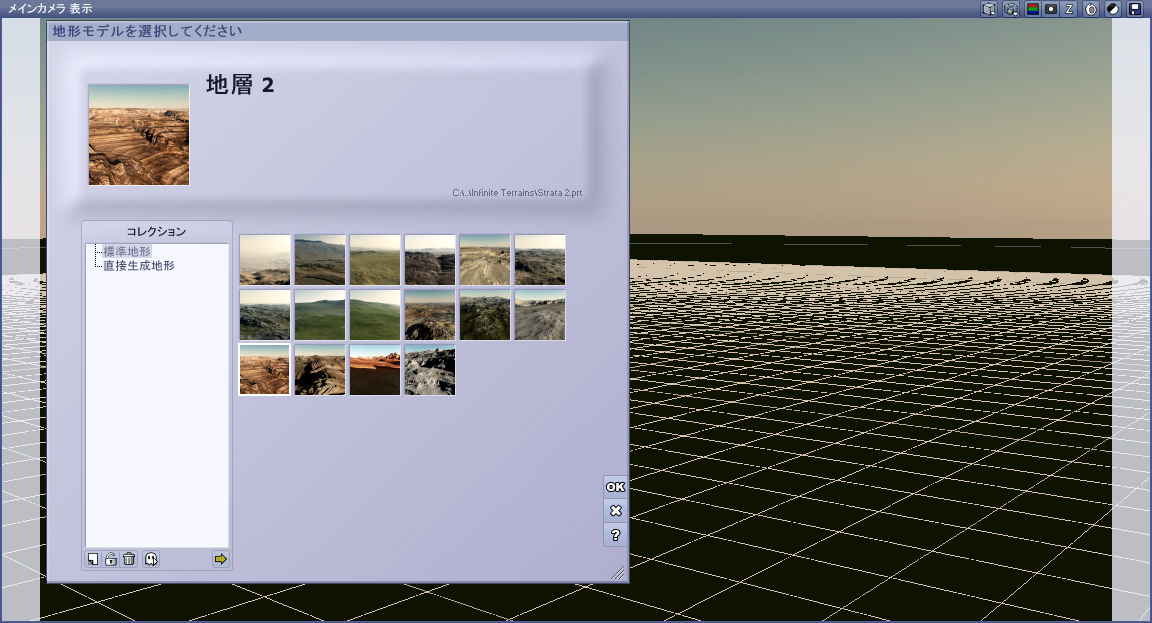Click the コレクション panel header

coord(156,231)
